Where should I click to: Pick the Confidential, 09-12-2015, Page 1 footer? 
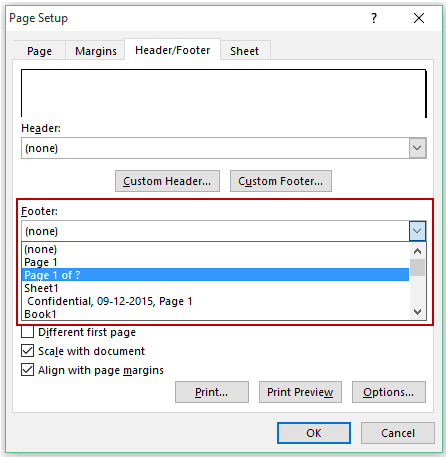215,301
